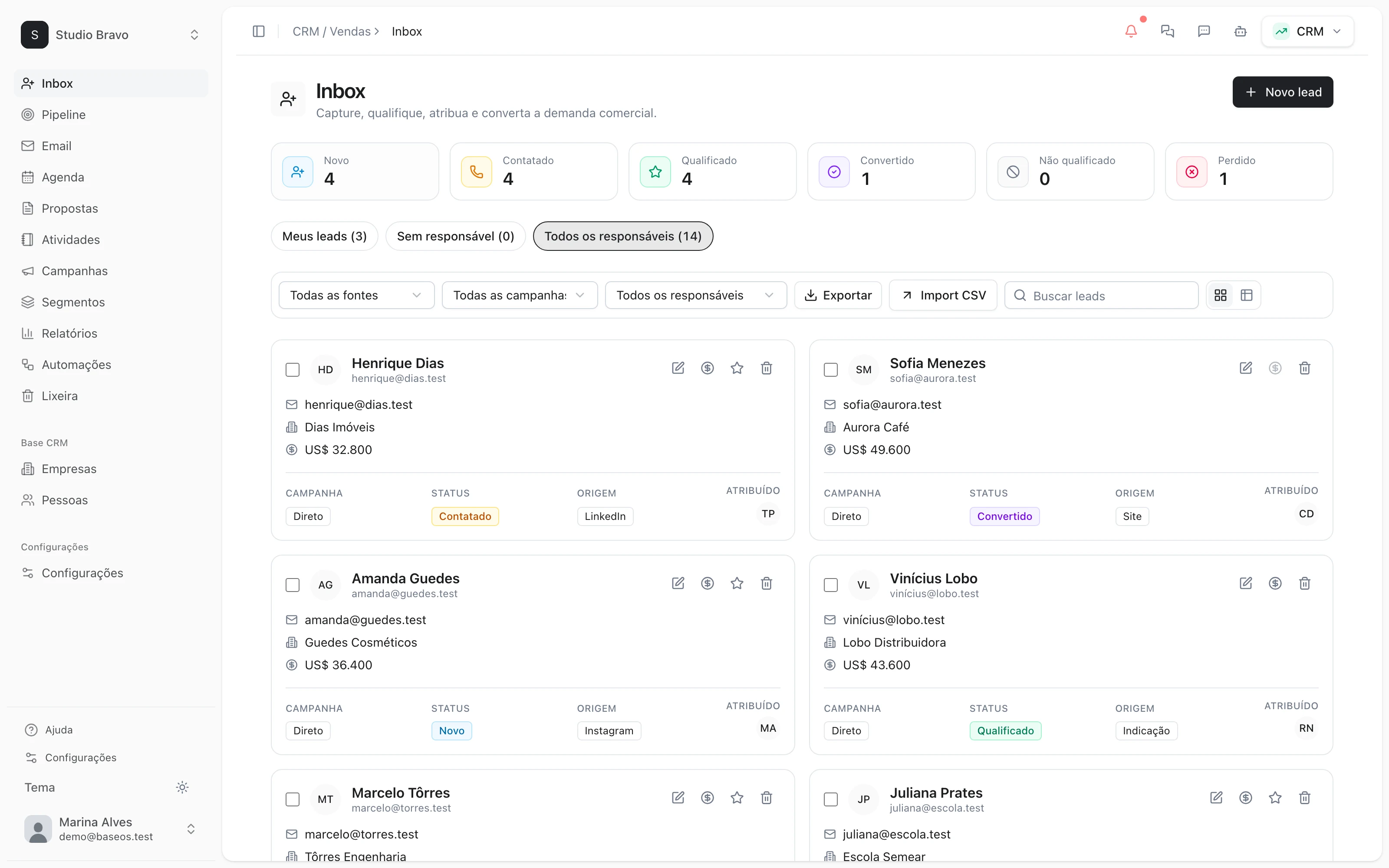Delete the Marcelo Tôrres lead
The width and height of the screenshot is (1389, 868).
(766, 797)
